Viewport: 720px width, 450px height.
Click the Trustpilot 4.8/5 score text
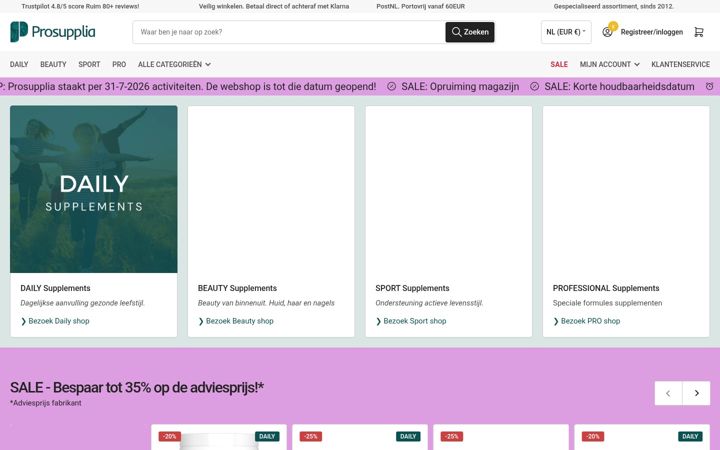click(80, 6)
